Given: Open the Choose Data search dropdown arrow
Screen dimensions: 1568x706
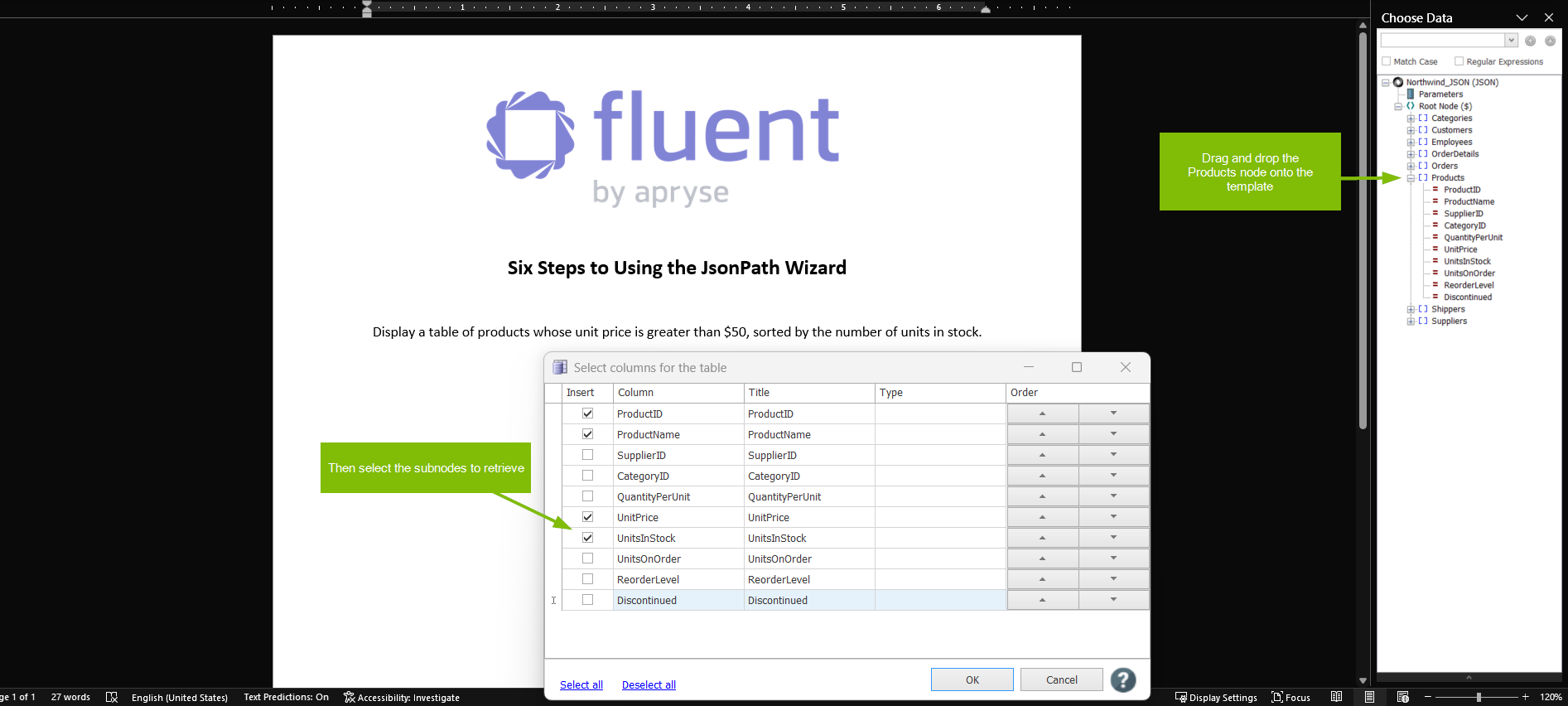Looking at the screenshot, I should coord(1511,41).
